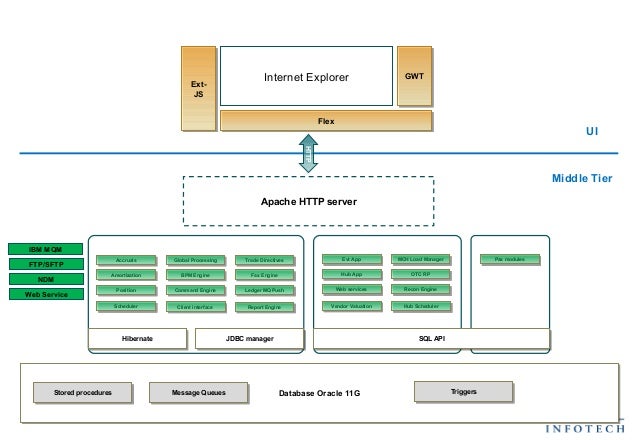Click the IBM MQM box
This screenshot has height=442, width=638.
click(x=46, y=249)
